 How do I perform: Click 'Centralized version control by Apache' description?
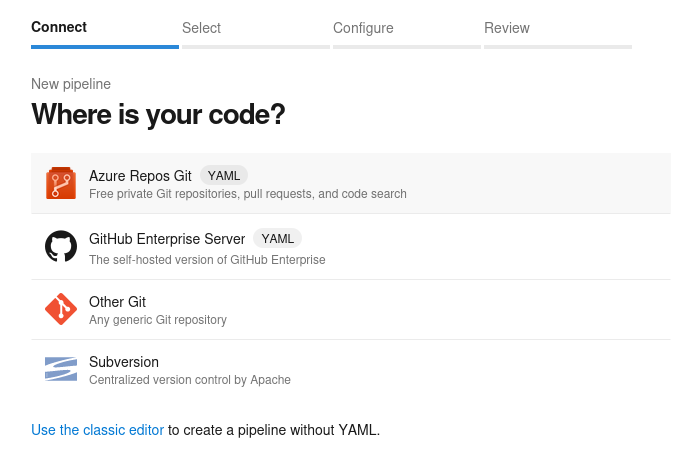click(x=190, y=380)
